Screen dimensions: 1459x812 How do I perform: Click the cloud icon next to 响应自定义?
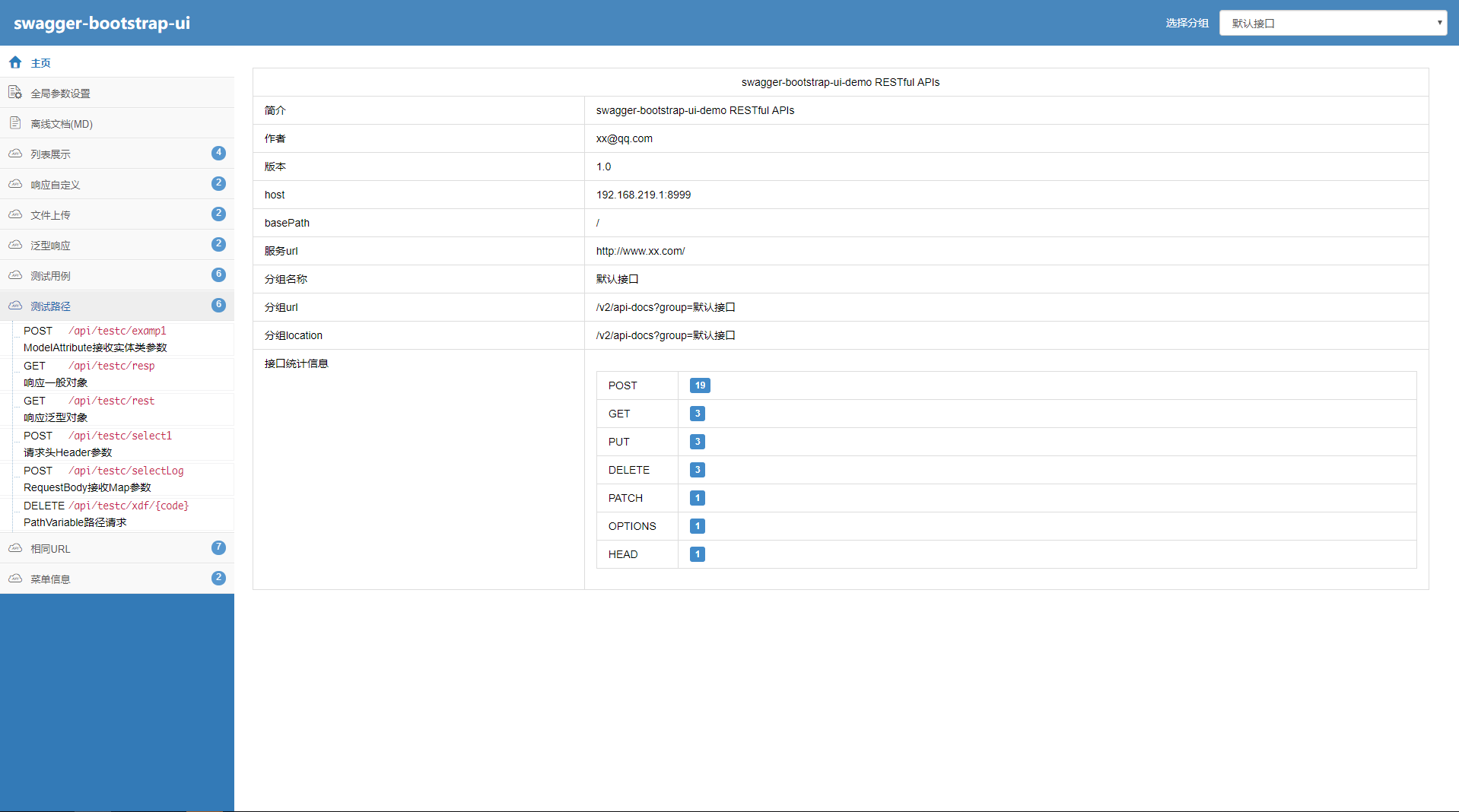pyautogui.click(x=15, y=184)
